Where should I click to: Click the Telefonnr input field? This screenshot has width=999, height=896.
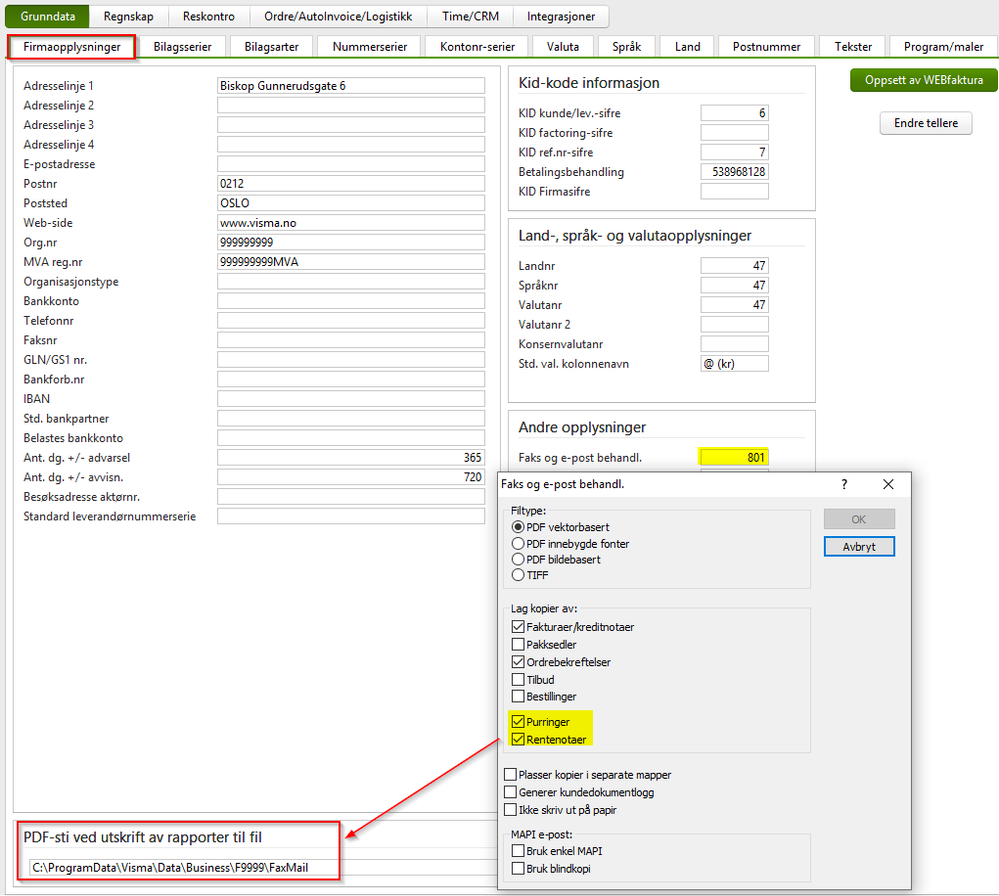[x=350, y=321]
